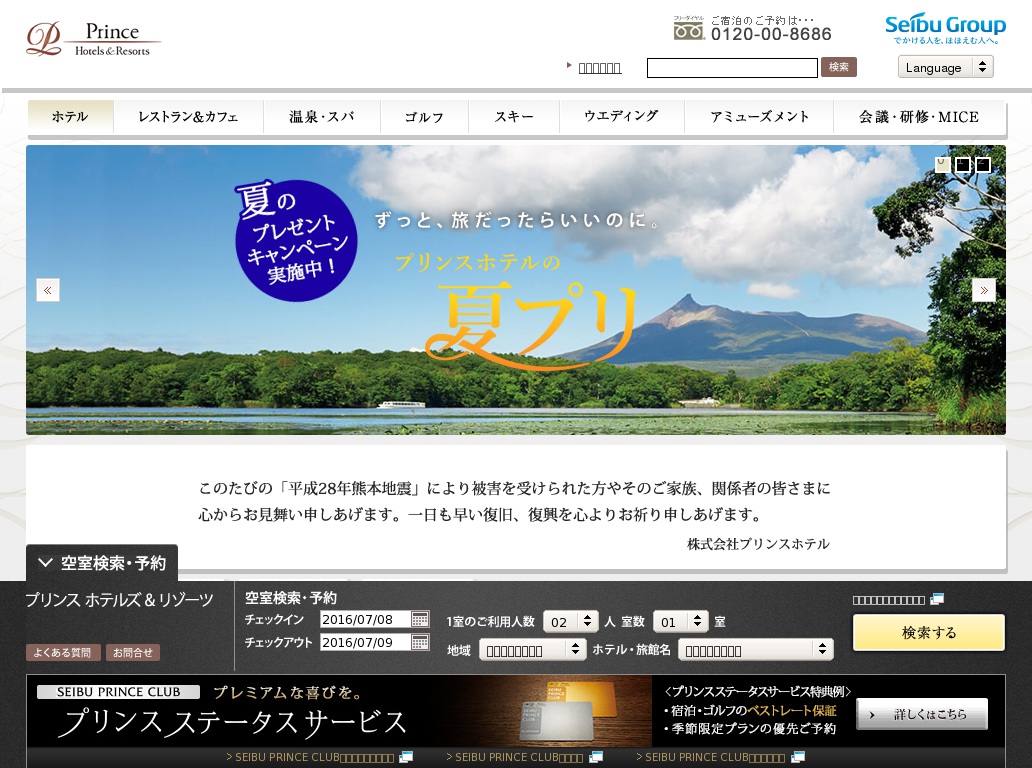The image size is (1032, 768).
Task: Click the お問合せ button
Action: 132,652
